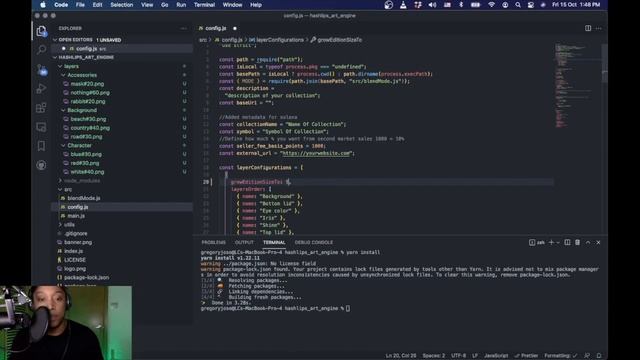640x360 pixels.
Task: Open the Source Control view
Action: click(41, 69)
